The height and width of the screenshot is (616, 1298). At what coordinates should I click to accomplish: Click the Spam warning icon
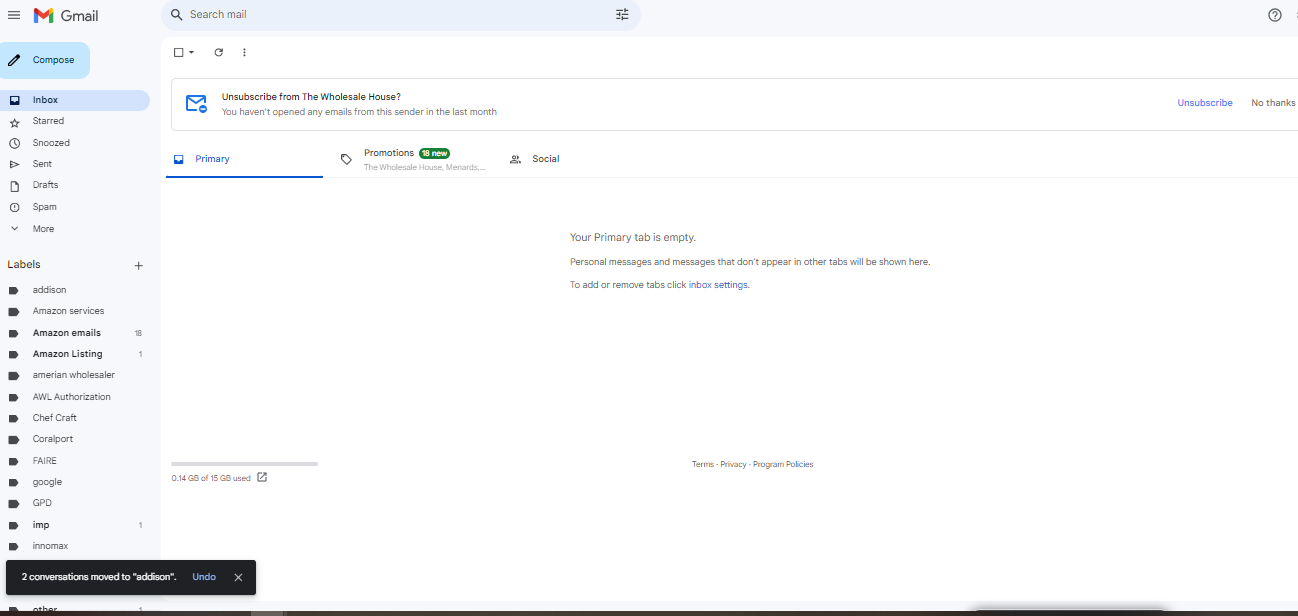(14, 207)
